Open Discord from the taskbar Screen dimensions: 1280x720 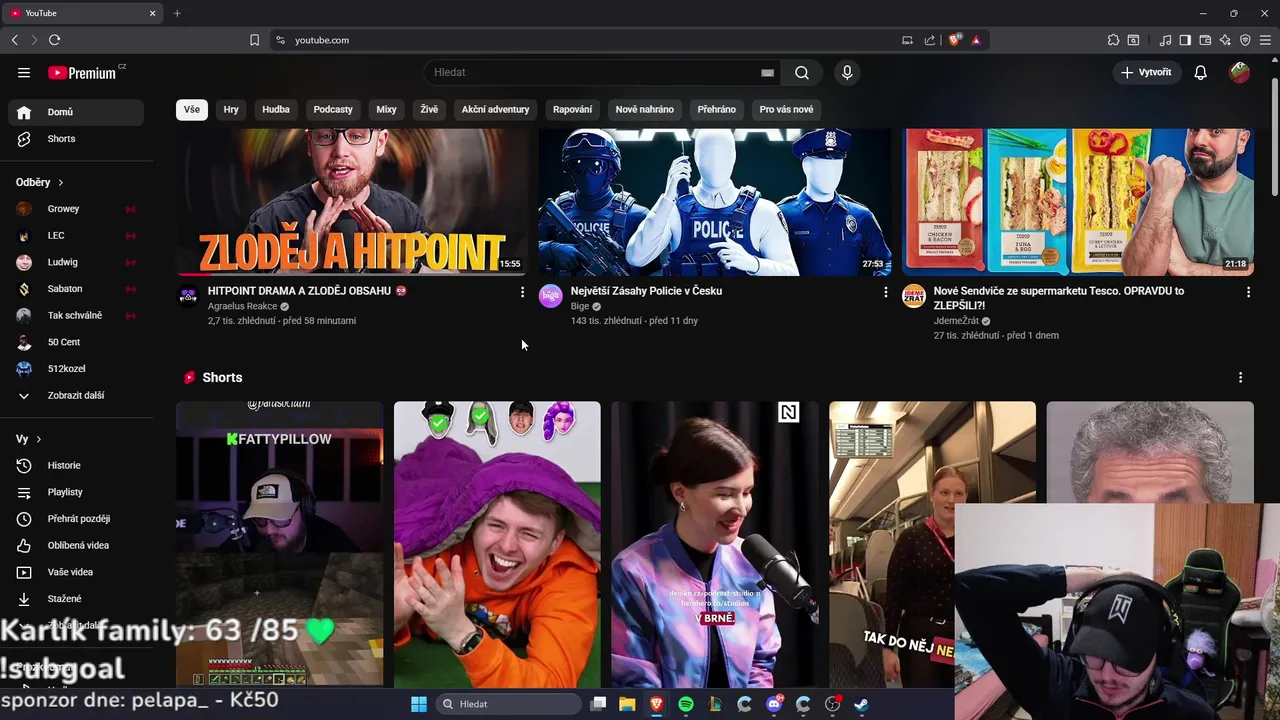773,704
